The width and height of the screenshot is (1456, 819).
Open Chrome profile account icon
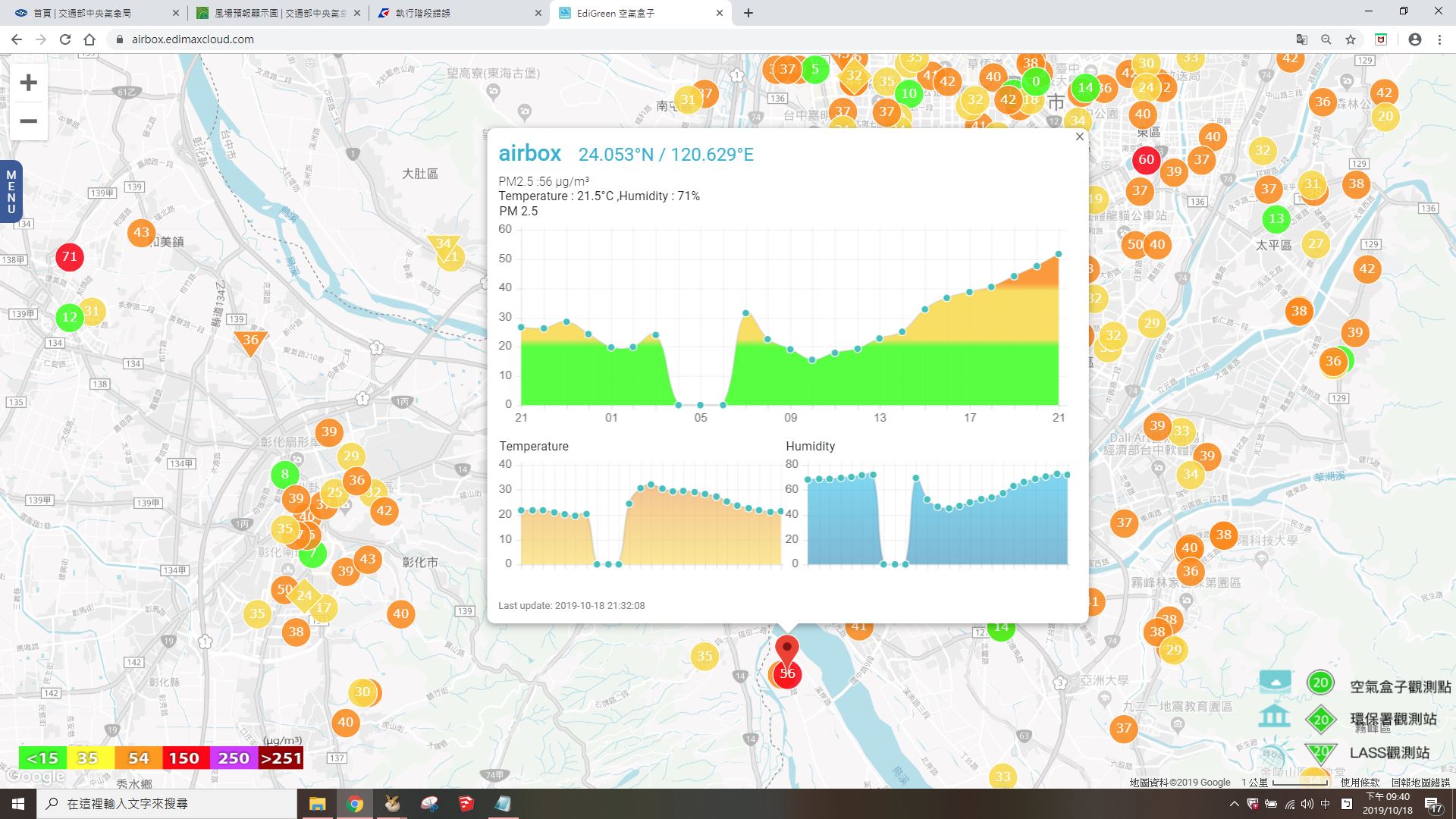[x=1415, y=39]
